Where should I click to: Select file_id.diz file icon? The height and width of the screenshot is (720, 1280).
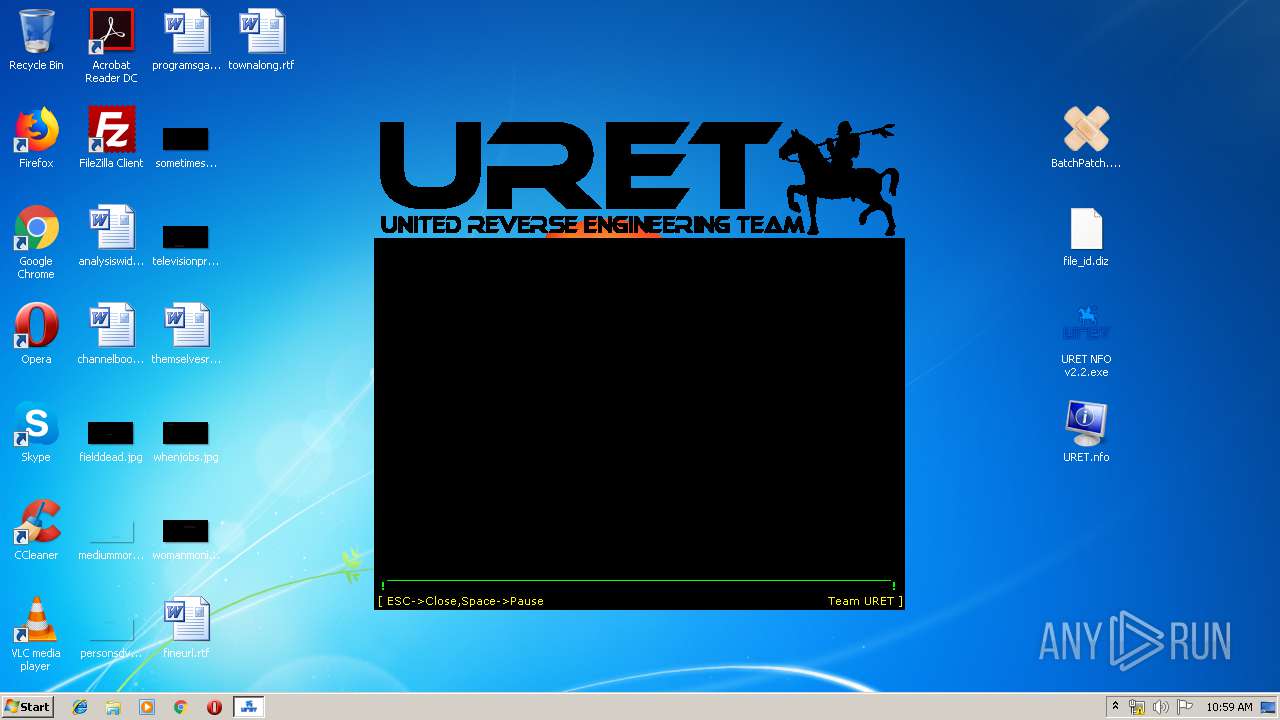1086,236
